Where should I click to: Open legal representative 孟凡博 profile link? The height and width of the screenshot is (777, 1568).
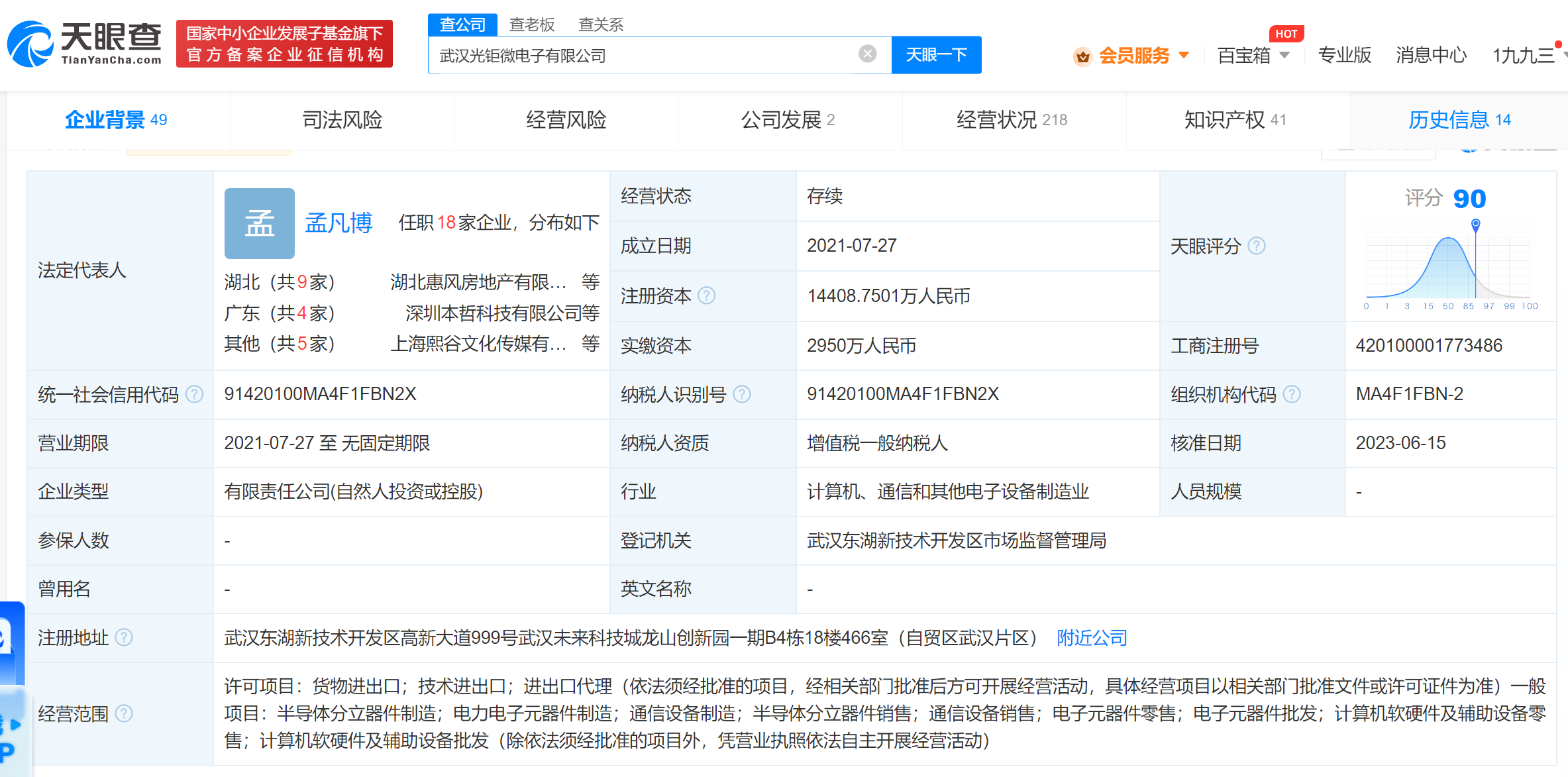(339, 223)
